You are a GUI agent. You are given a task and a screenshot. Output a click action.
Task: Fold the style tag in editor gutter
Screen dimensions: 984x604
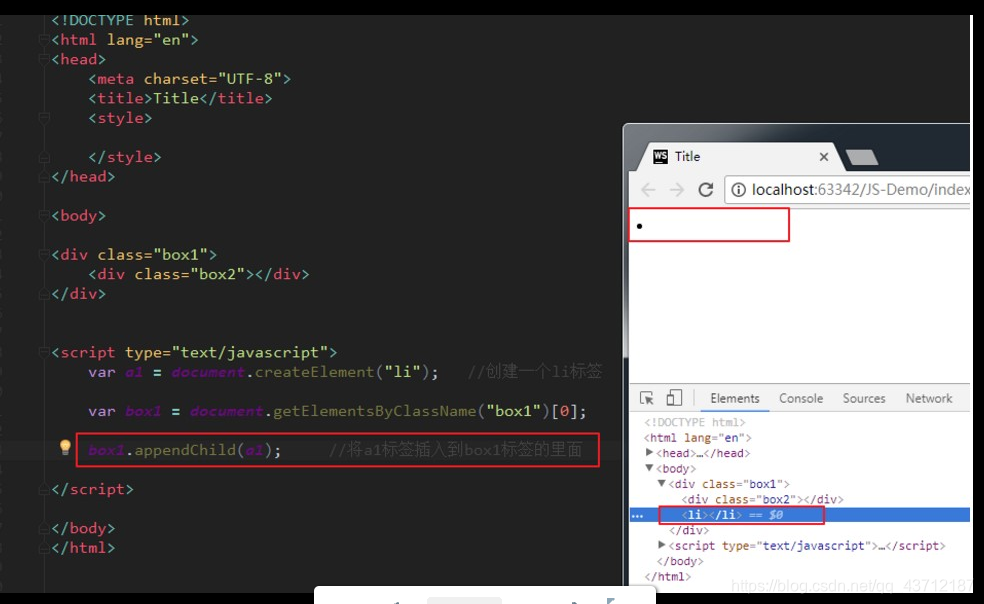pyautogui.click(x=44, y=117)
